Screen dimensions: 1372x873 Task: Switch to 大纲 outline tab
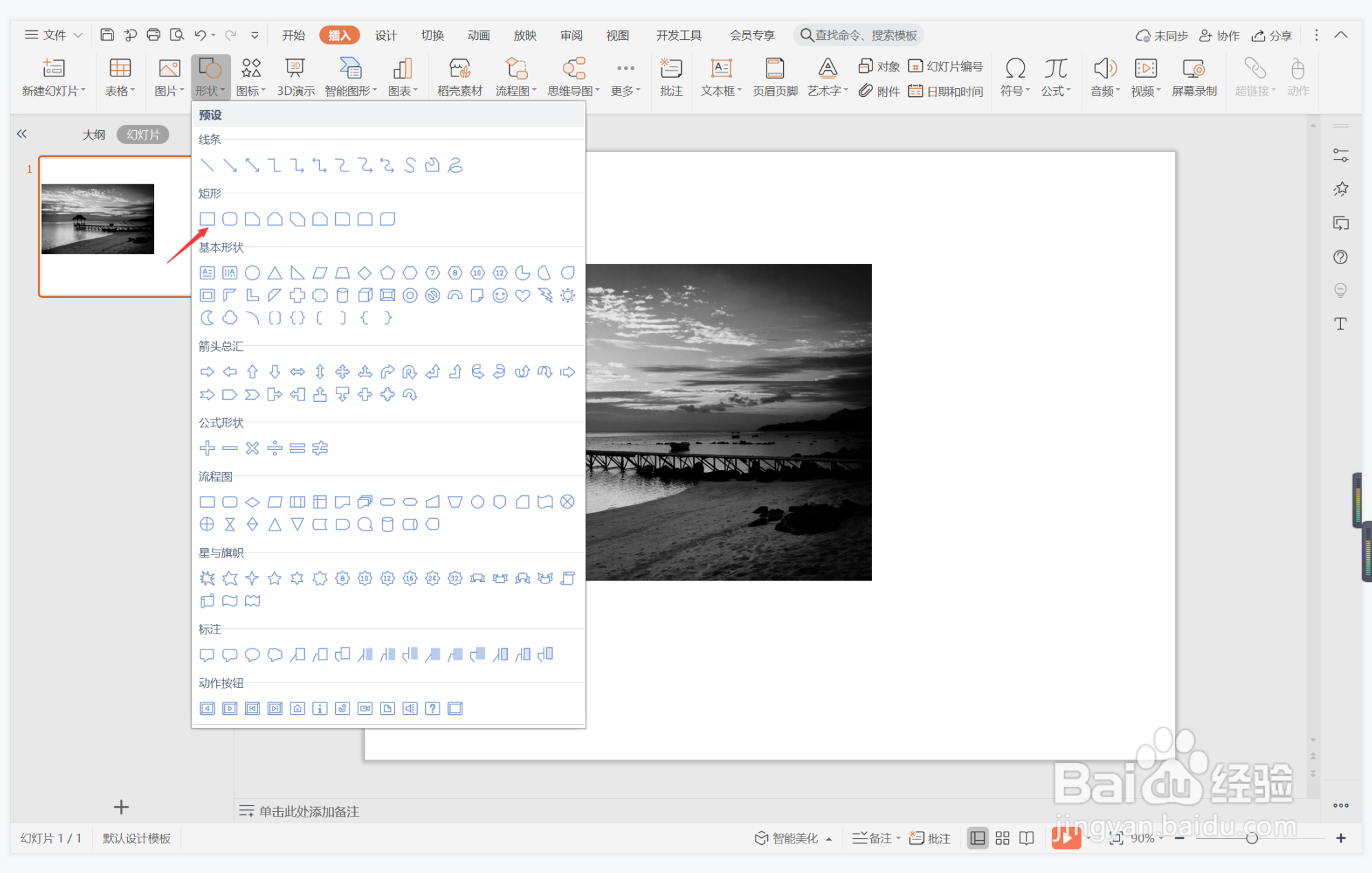(94, 135)
